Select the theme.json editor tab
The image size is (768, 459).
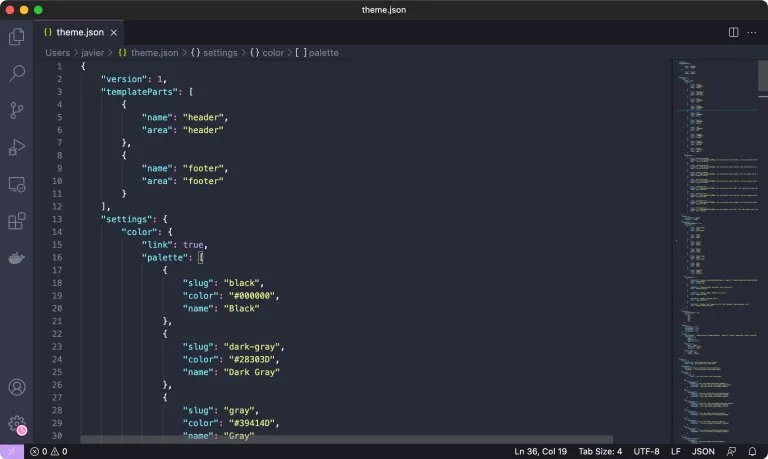tap(78, 32)
